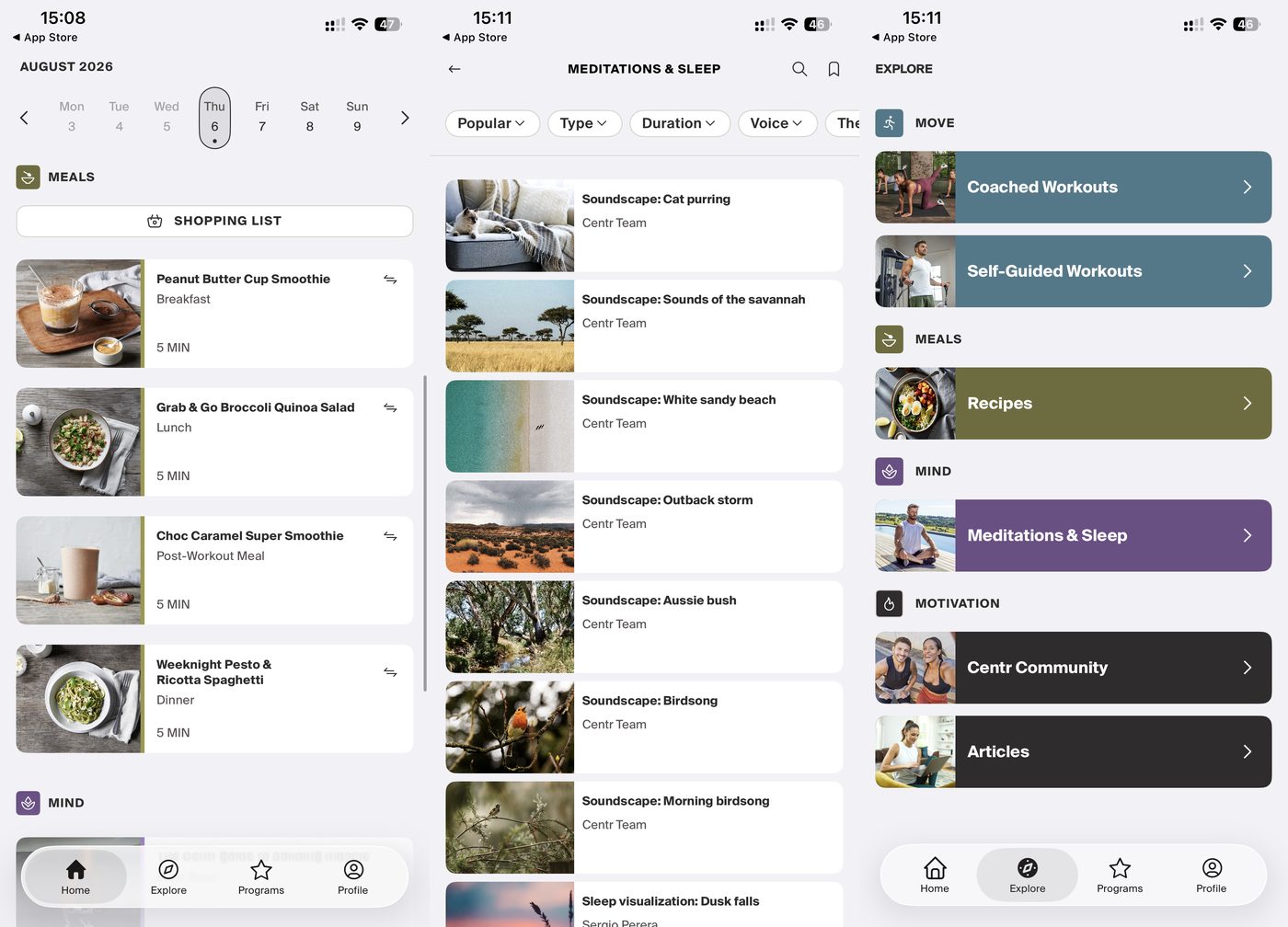This screenshot has width=1288, height=927.
Task: Open Soundscape: Sounds of the savannah
Action: (x=644, y=326)
